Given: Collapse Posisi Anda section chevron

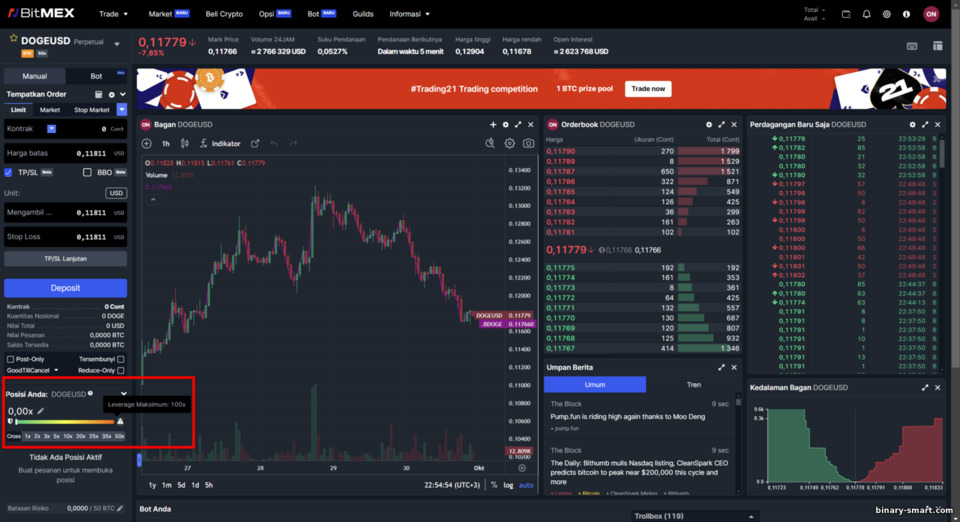Looking at the screenshot, I should click(124, 394).
